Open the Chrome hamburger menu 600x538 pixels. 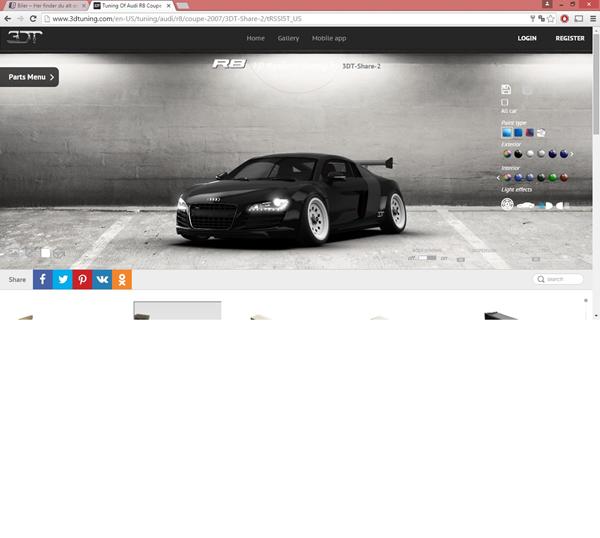coord(593,18)
